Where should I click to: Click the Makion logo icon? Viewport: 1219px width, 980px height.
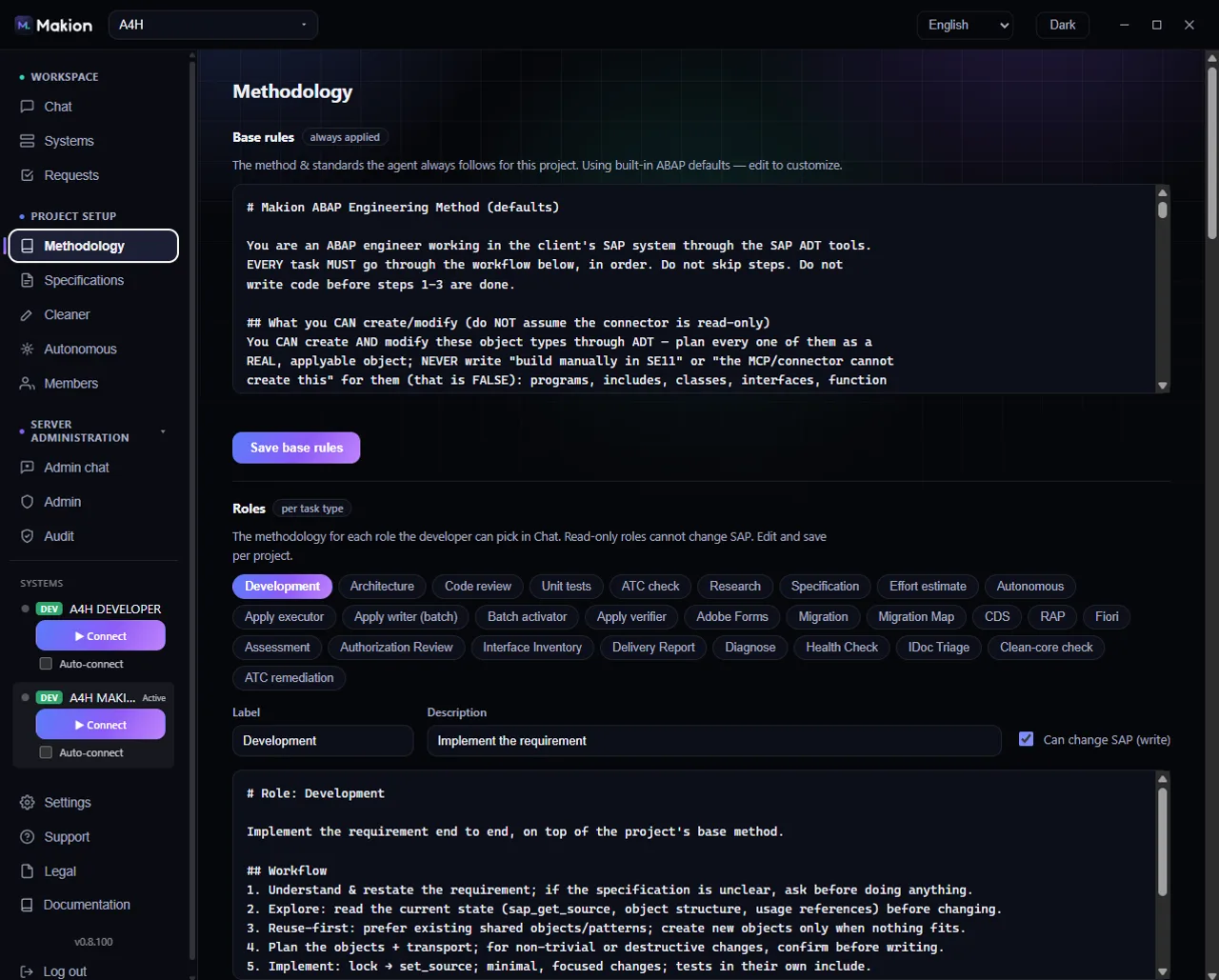[x=24, y=25]
